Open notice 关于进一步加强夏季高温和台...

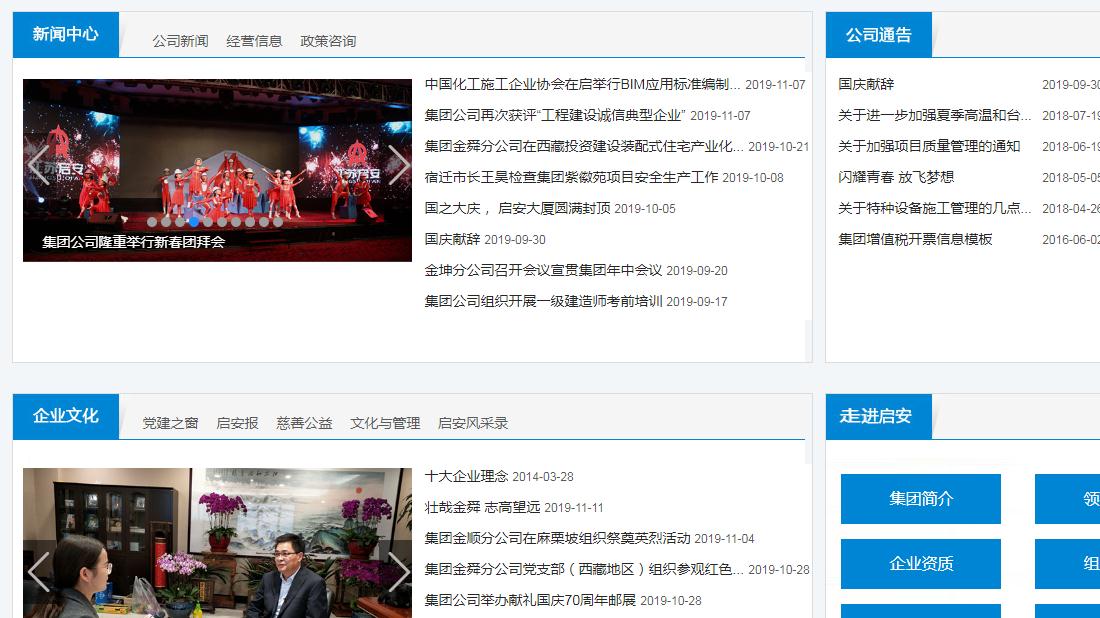934,115
